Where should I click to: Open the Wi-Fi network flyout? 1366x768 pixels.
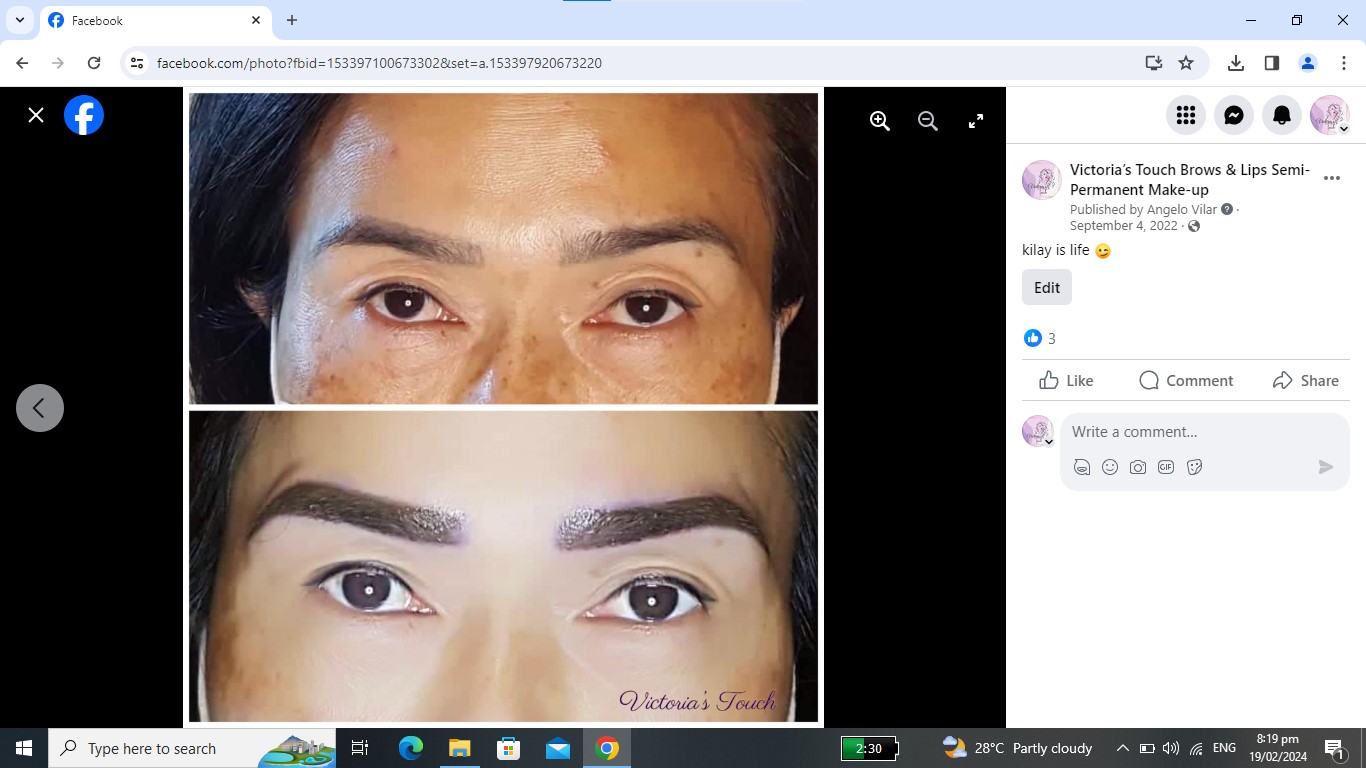click(x=1196, y=748)
